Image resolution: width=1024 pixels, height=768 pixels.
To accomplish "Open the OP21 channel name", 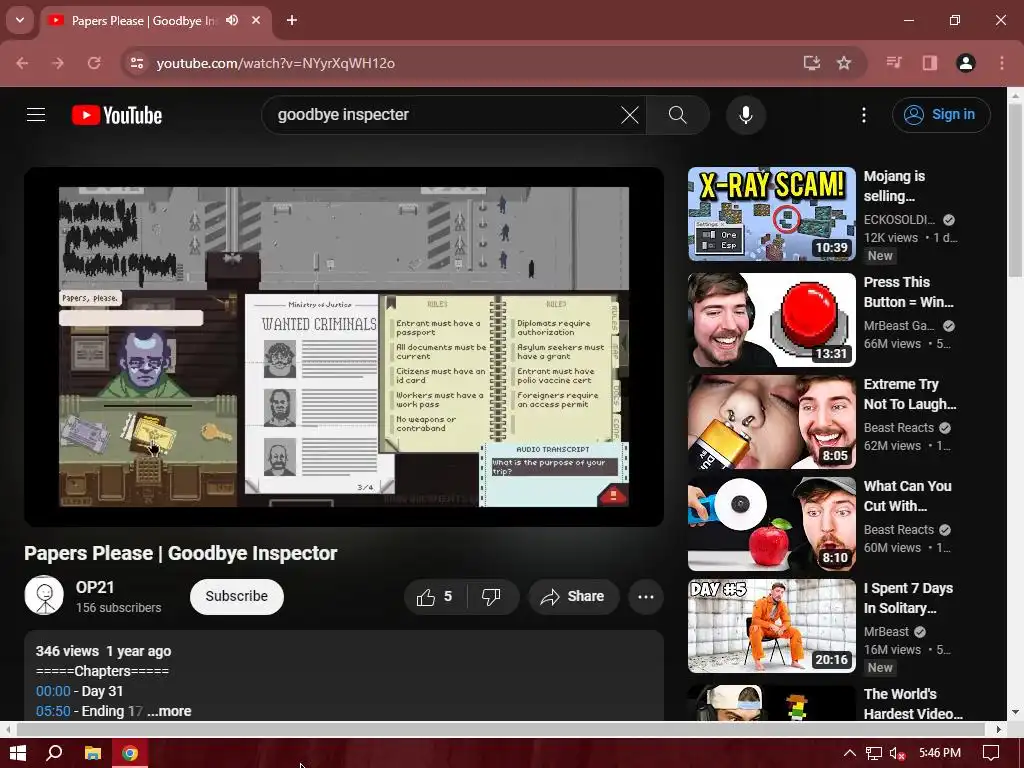I will coord(95,587).
